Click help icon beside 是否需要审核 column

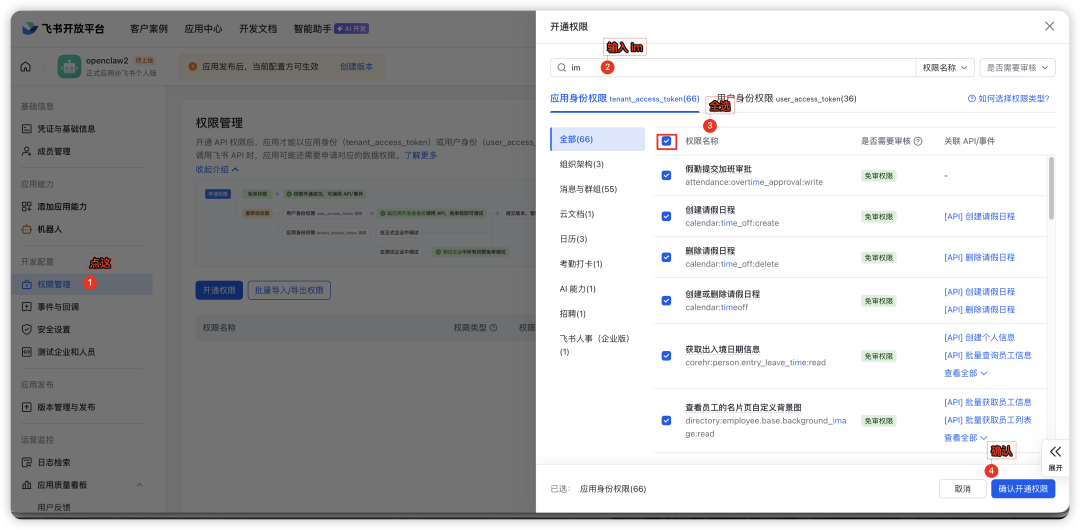[918, 141]
